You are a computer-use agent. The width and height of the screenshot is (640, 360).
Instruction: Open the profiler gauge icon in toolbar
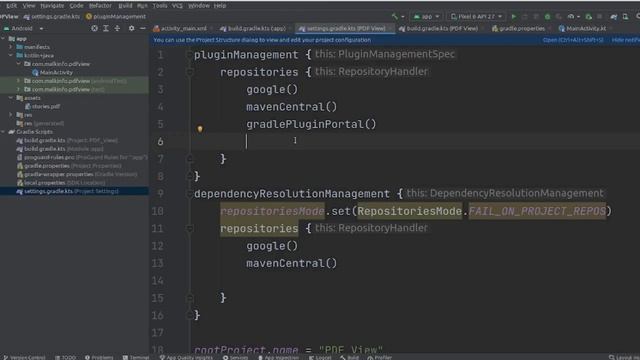pyautogui.click(x=571, y=17)
